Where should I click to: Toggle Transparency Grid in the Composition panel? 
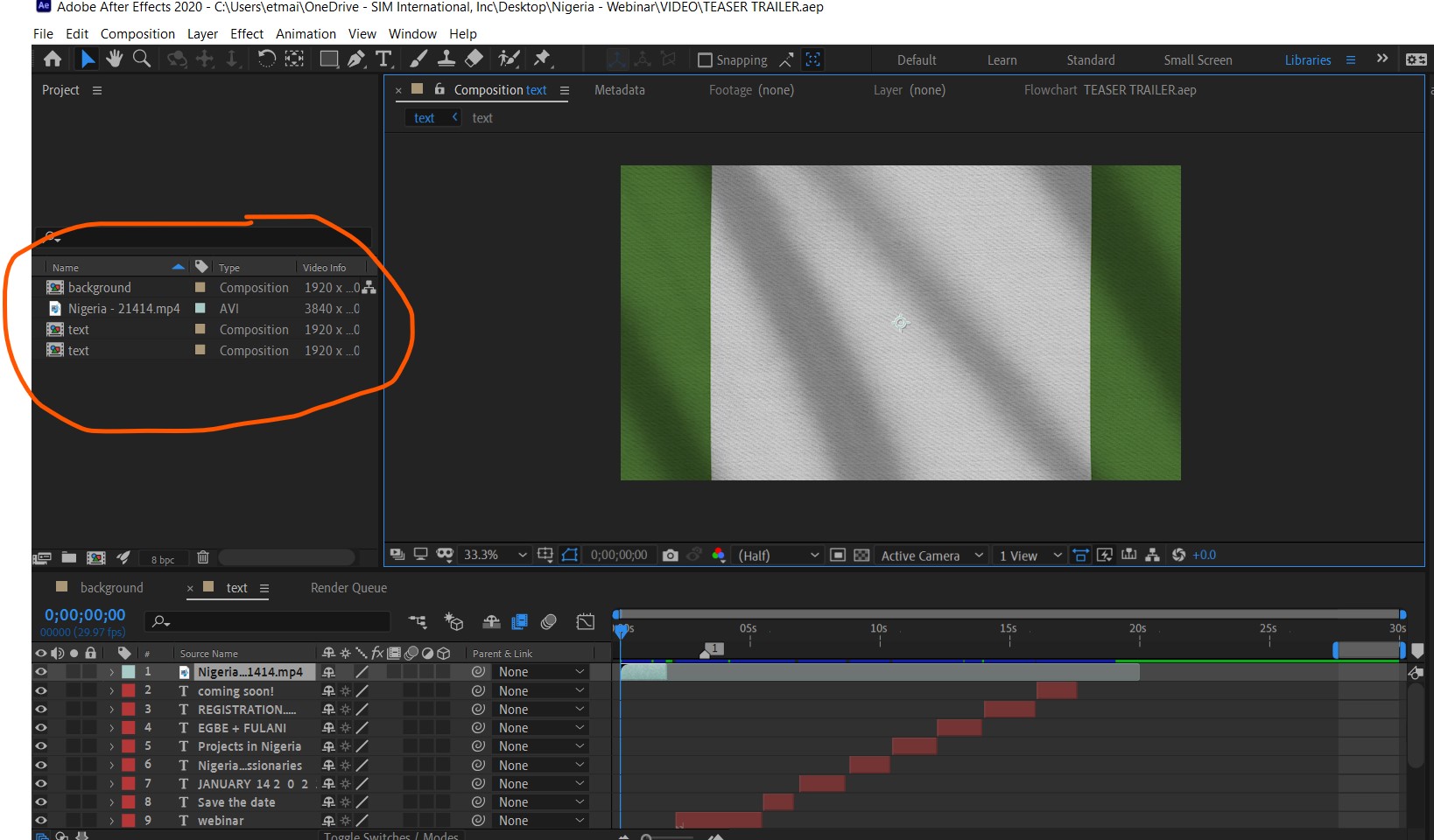click(x=861, y=555)
